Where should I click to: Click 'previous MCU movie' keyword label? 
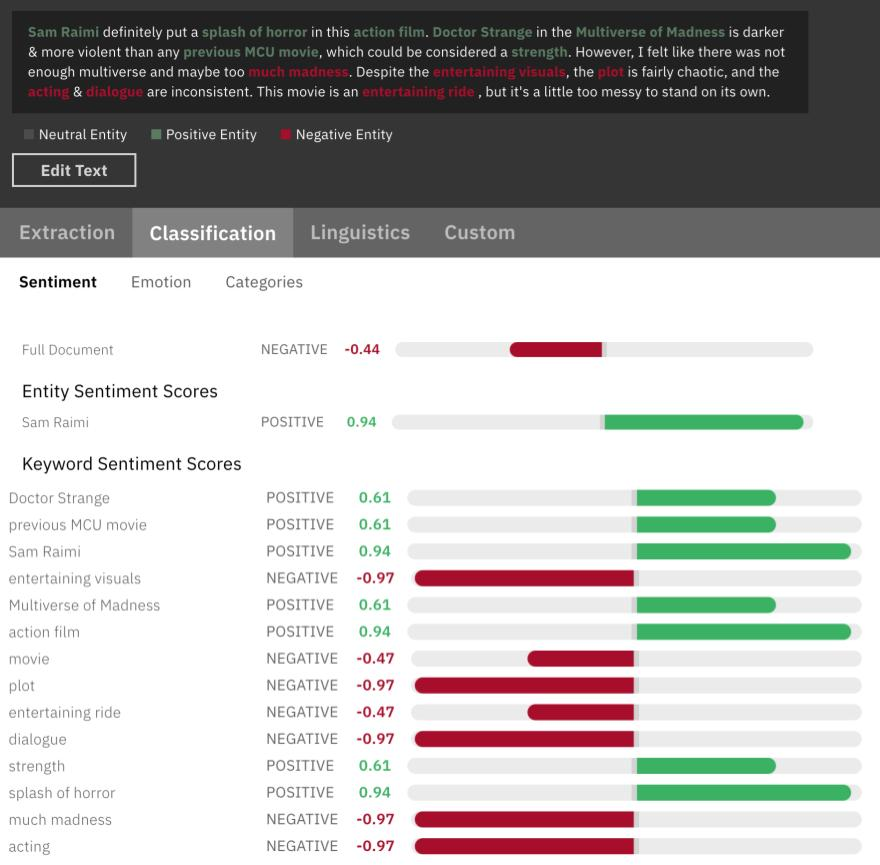(77, 525)
